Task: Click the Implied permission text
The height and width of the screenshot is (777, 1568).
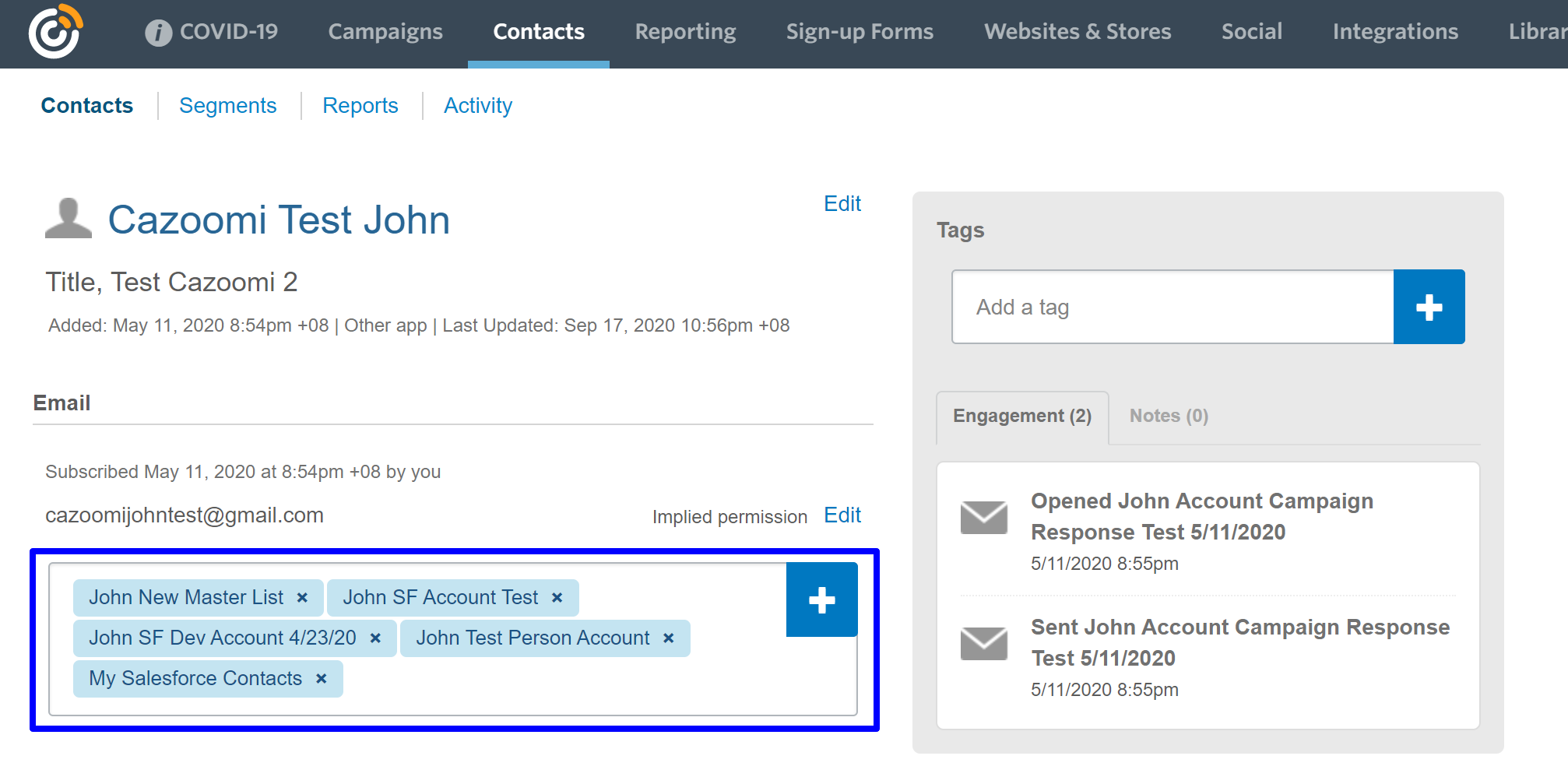Action: tap(730, 517)
